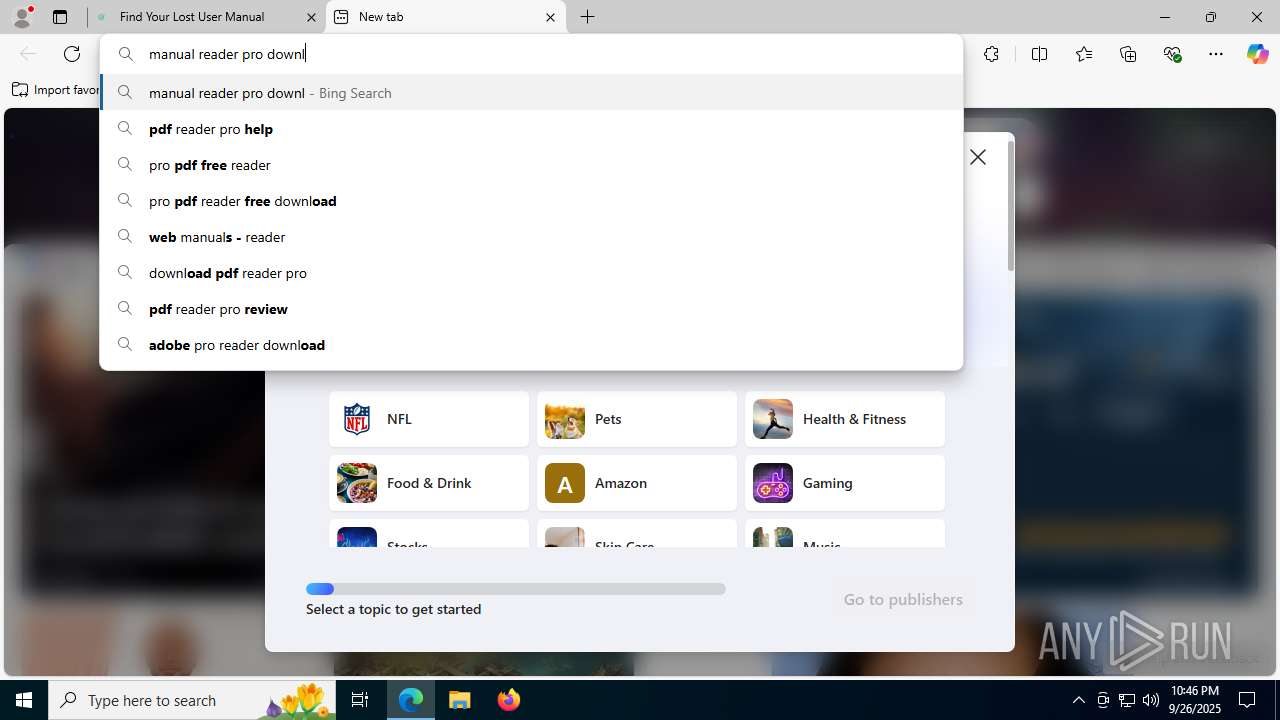Open the notification center icon
1280x720 pixels.
point(1247,700)
